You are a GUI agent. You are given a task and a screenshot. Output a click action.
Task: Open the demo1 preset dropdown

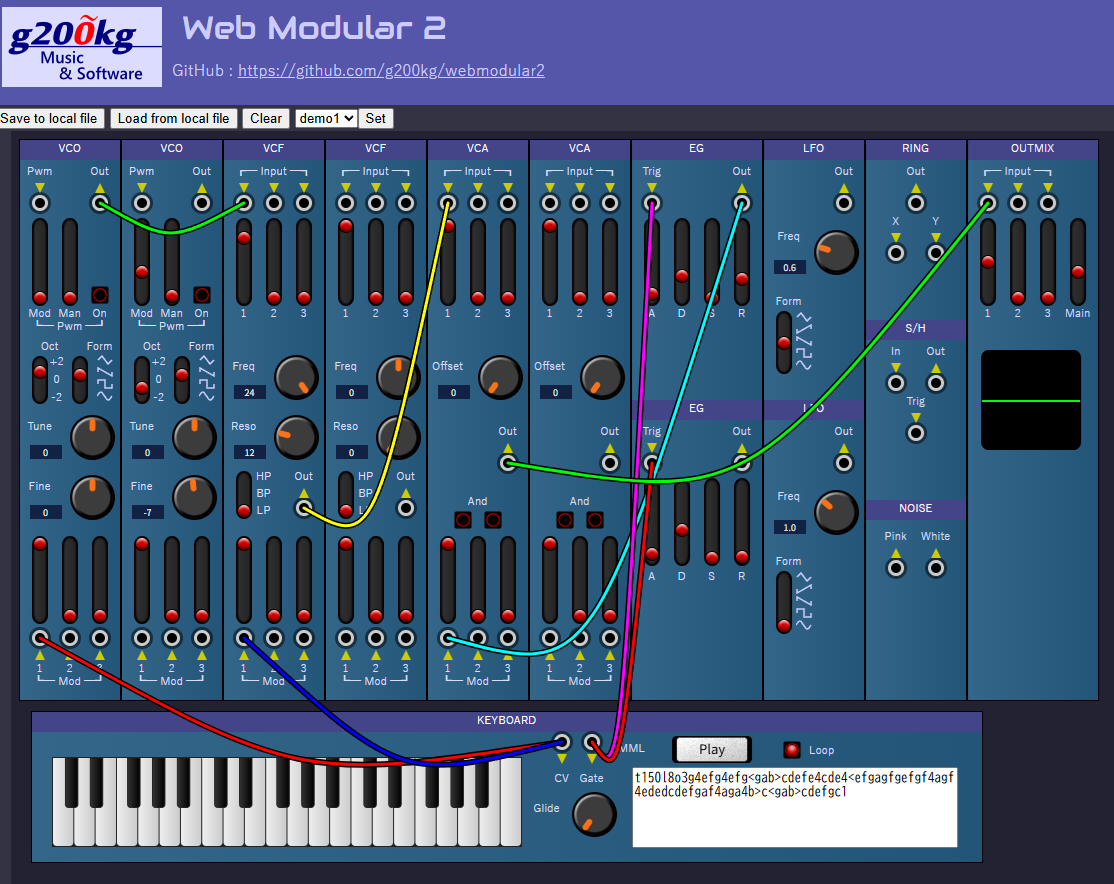click(x=326, y=118)
